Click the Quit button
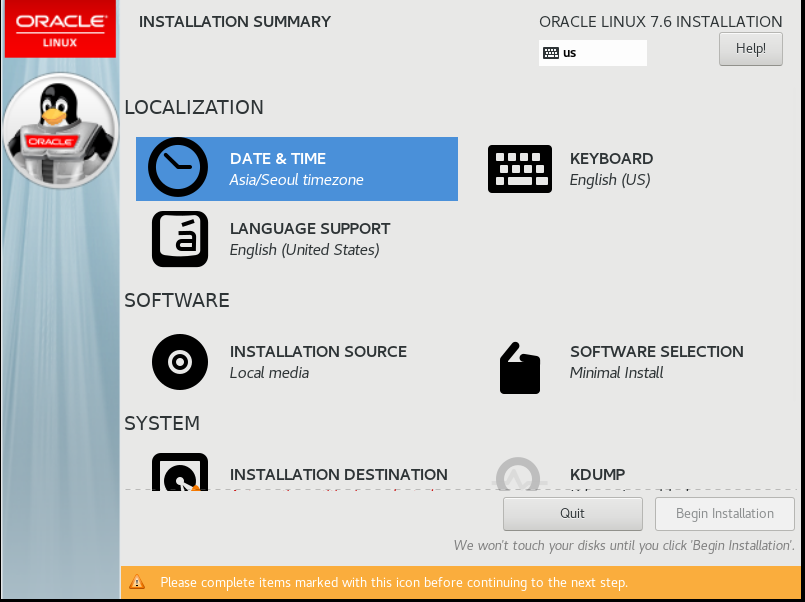 click(572, 514)
